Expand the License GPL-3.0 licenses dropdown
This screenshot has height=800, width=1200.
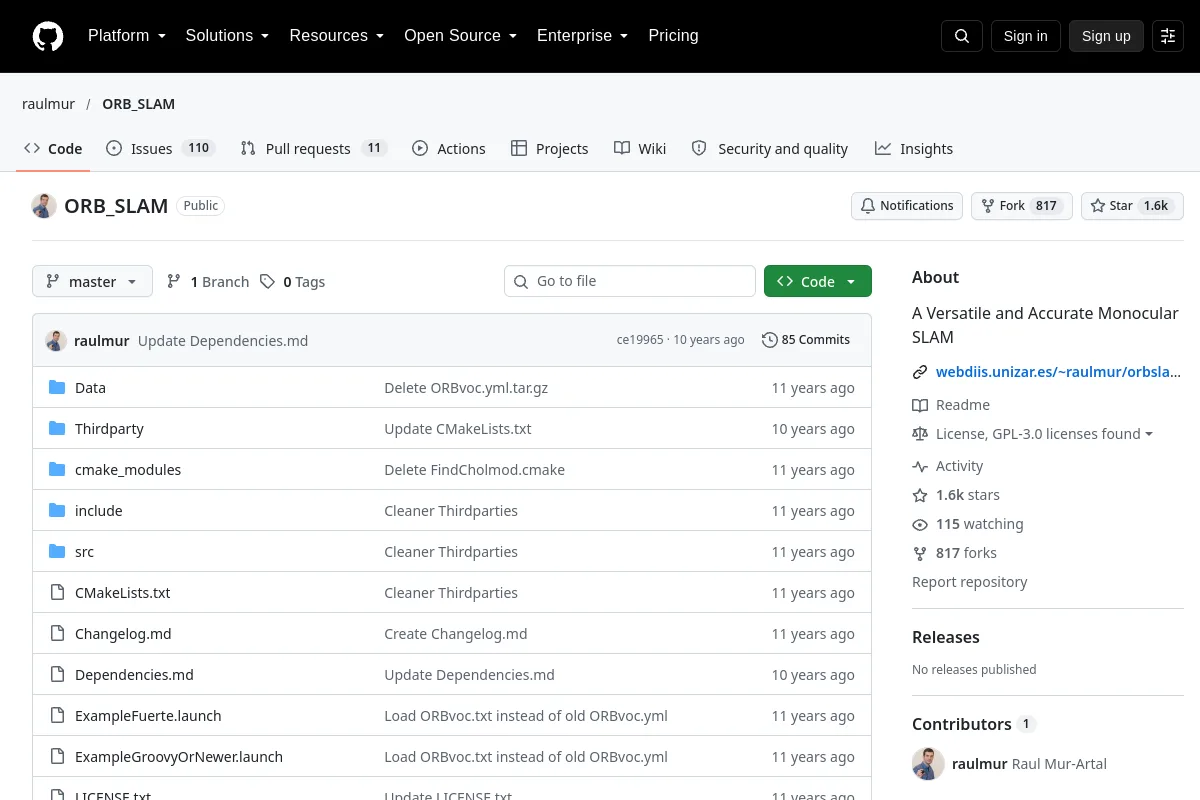tap(1044, 434)
